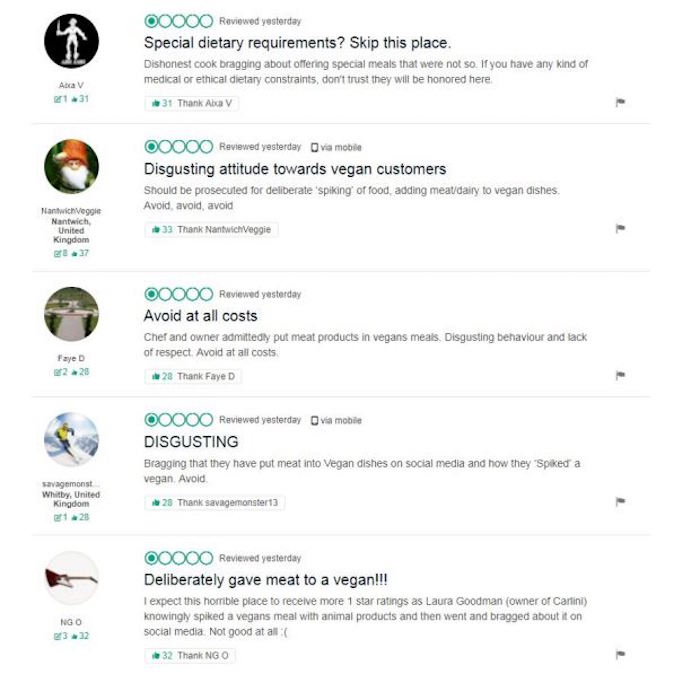
Task: Click the mobile icon on NantwichVeggie's review
Action: 314,147
